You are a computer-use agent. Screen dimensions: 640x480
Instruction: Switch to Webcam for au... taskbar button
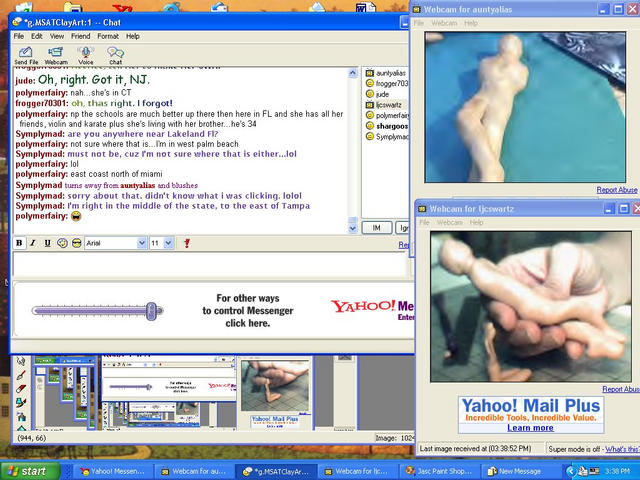tap(193, 471)
